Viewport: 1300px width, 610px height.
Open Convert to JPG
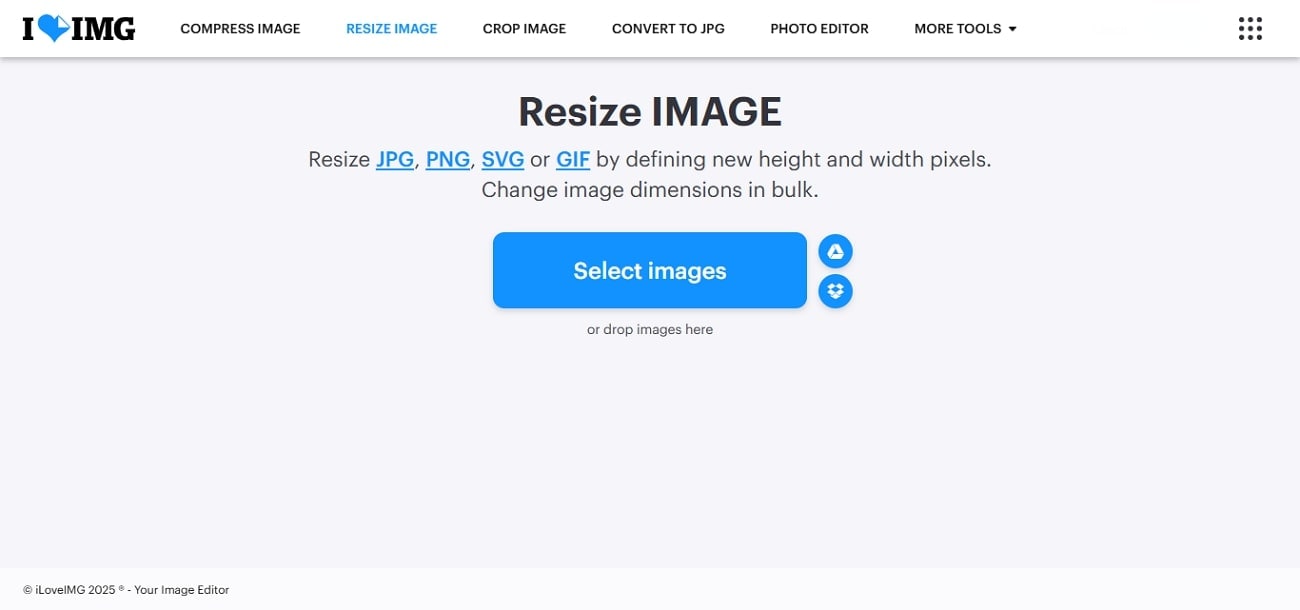(668, 29)
